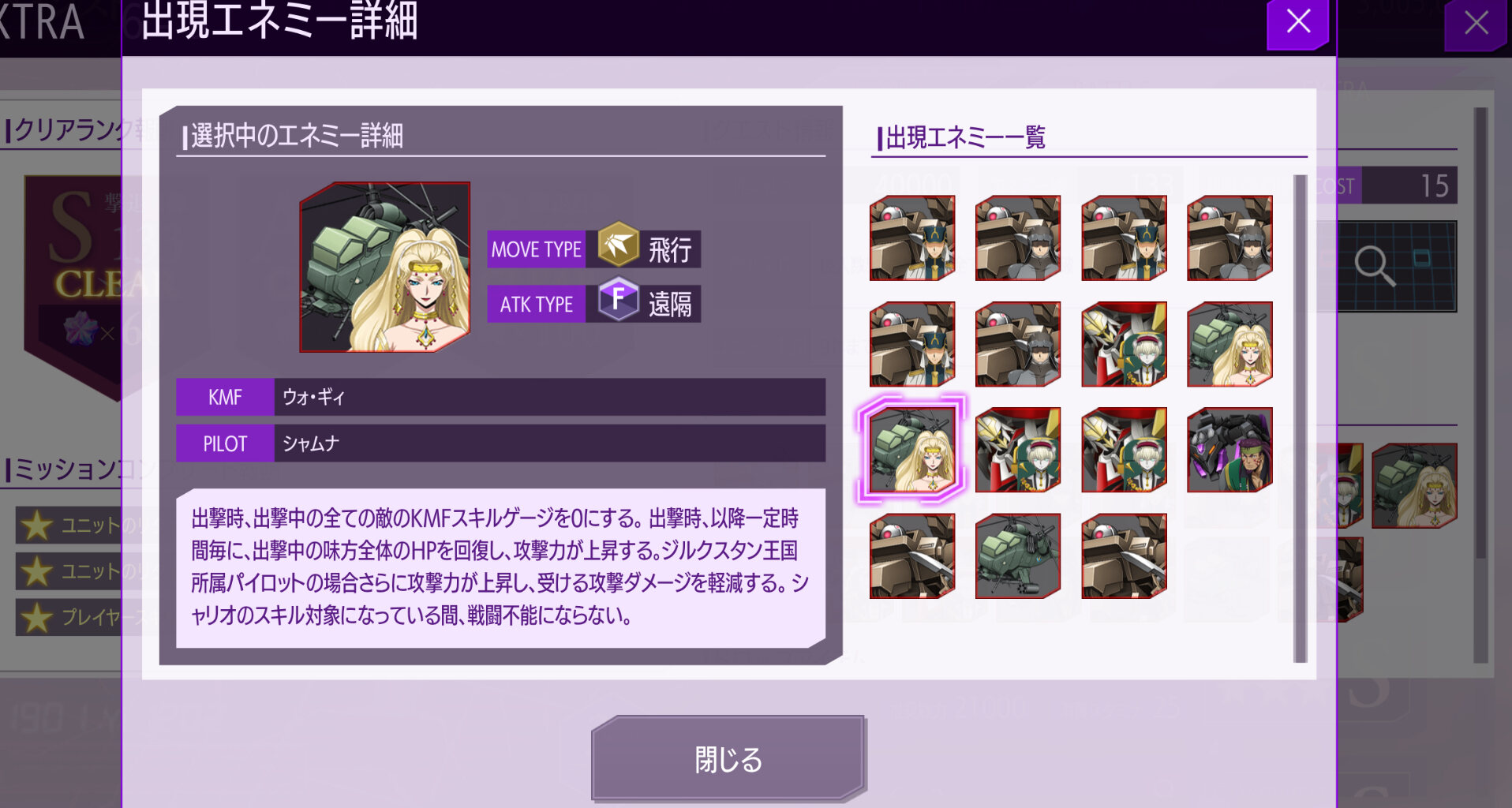
Task: Close the enemy details dialog with the X
Action: coord(1298,23)
